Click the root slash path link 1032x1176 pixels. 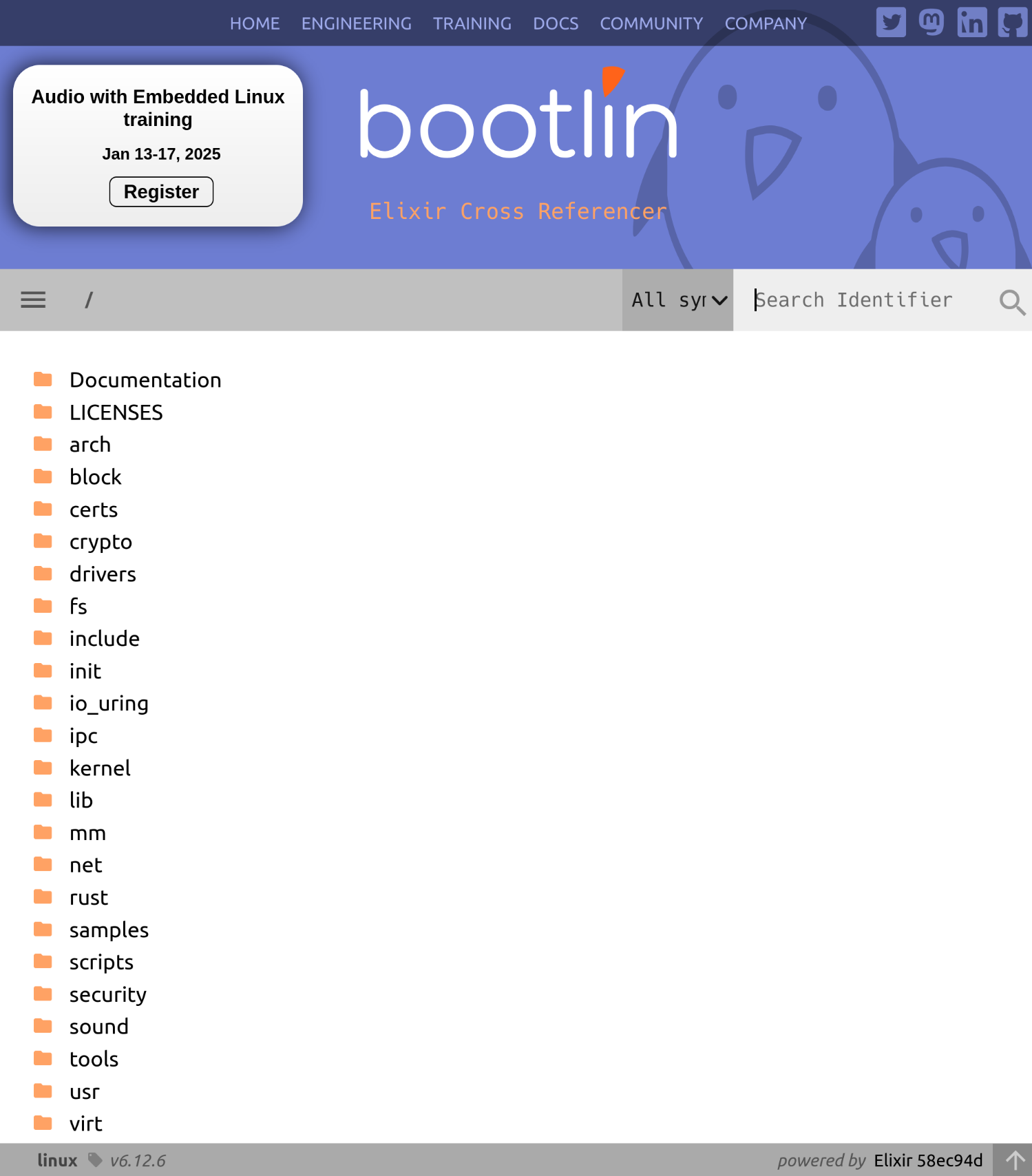pos(88,300)
